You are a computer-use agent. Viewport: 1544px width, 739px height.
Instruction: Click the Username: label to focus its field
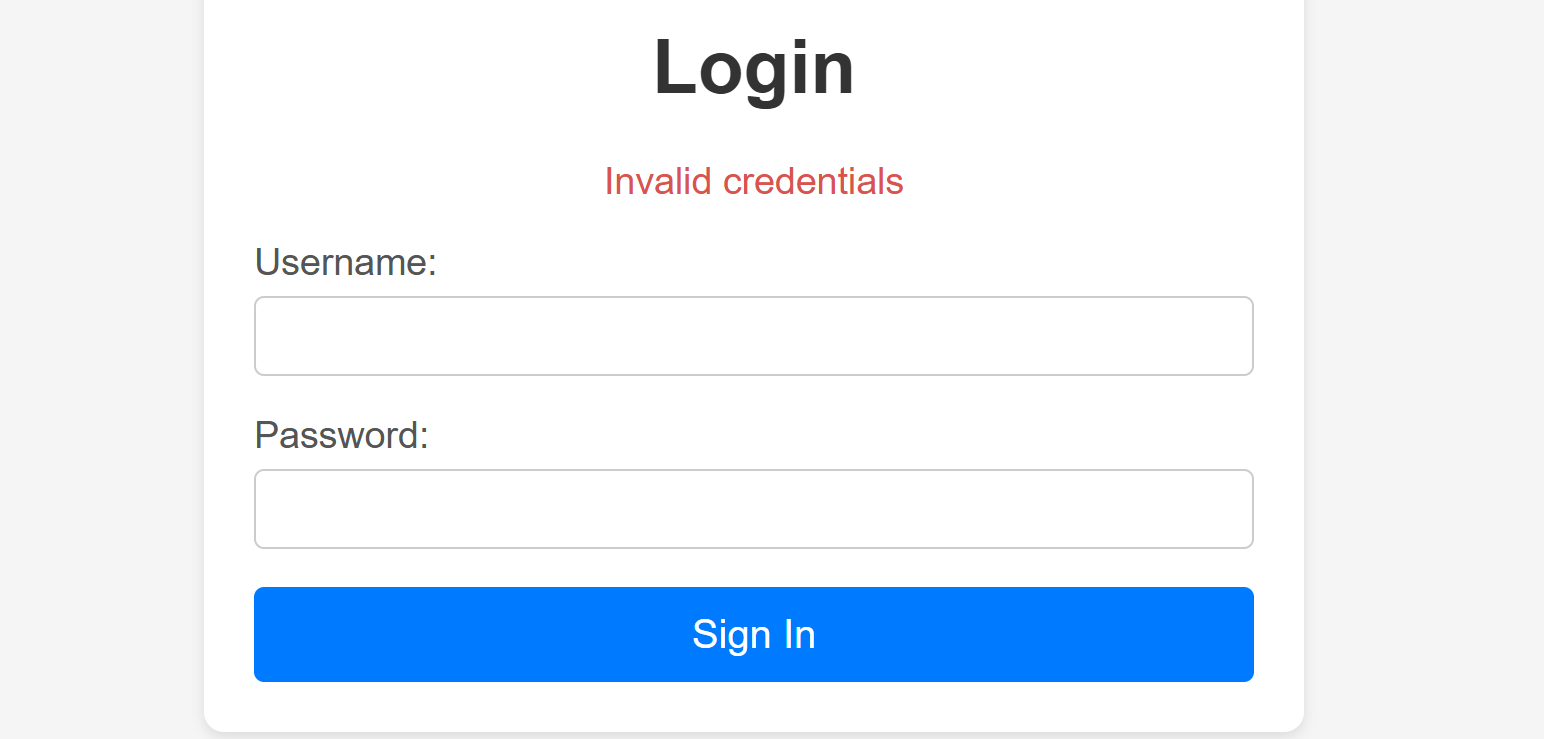click(x=345, y=262)
